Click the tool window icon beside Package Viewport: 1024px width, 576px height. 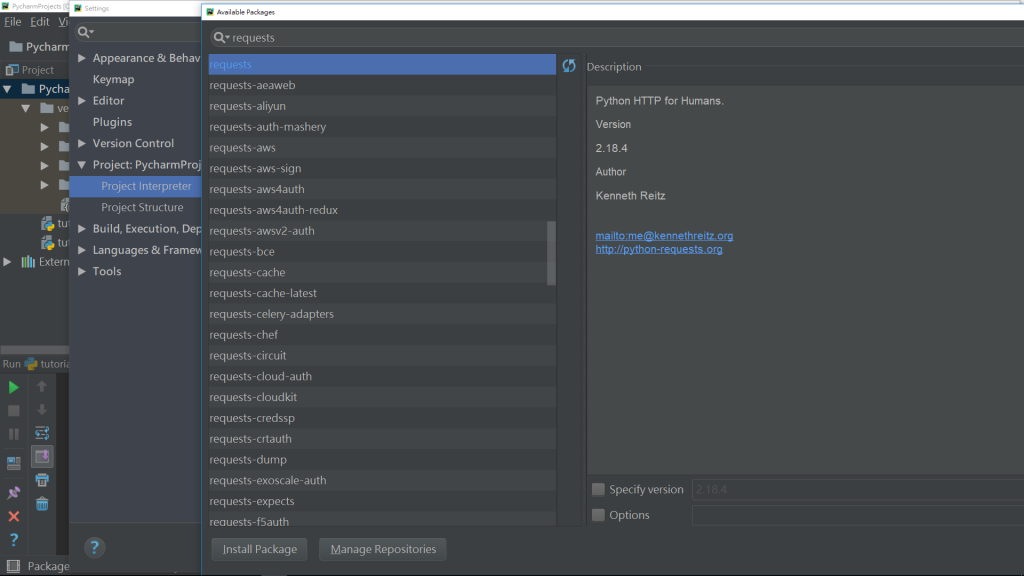[x=13, y=566]
